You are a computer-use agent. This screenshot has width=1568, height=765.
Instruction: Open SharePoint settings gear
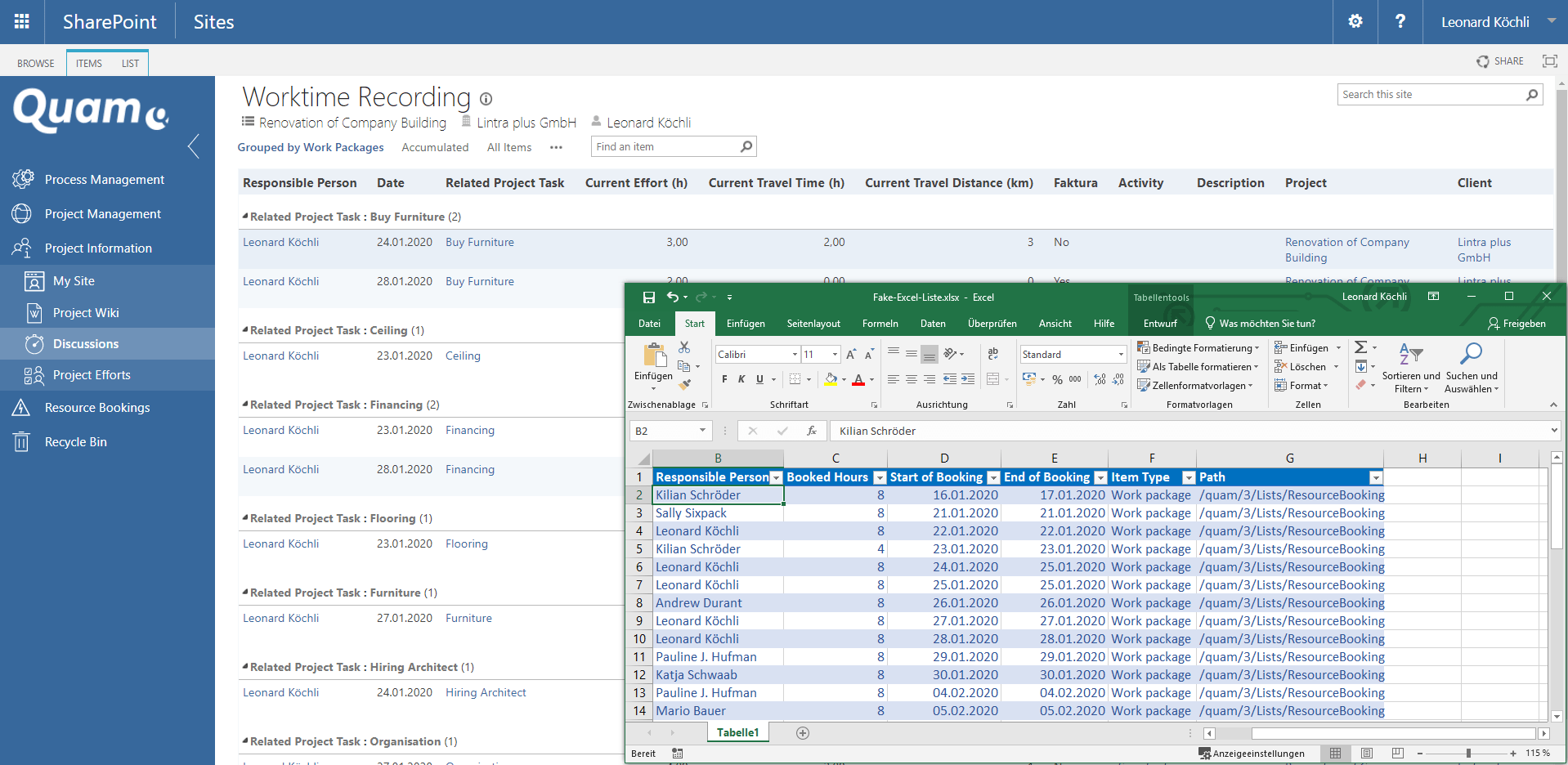point(1355,22)
